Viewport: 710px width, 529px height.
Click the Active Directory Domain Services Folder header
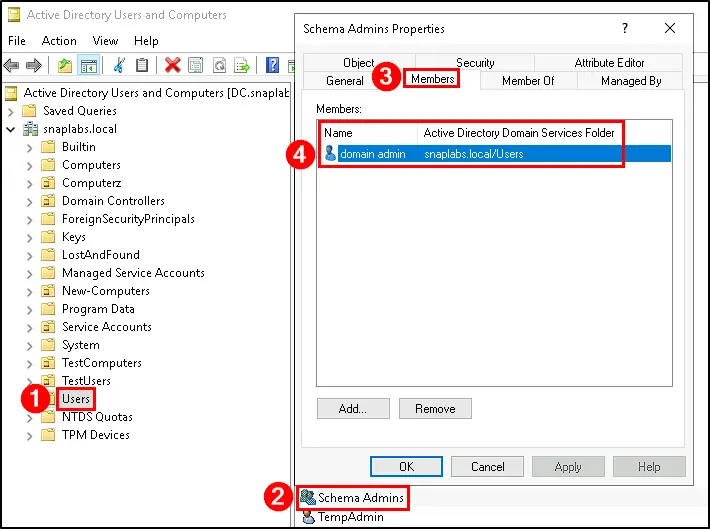[519, 133]
